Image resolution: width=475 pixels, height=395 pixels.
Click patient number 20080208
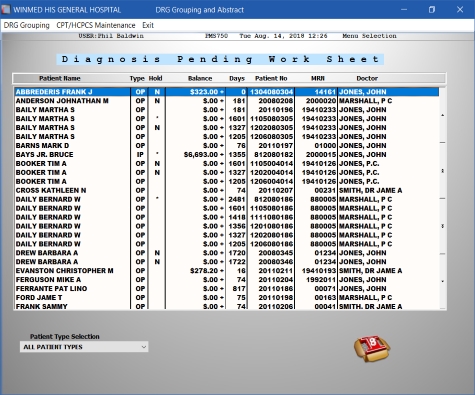[276, 101]
